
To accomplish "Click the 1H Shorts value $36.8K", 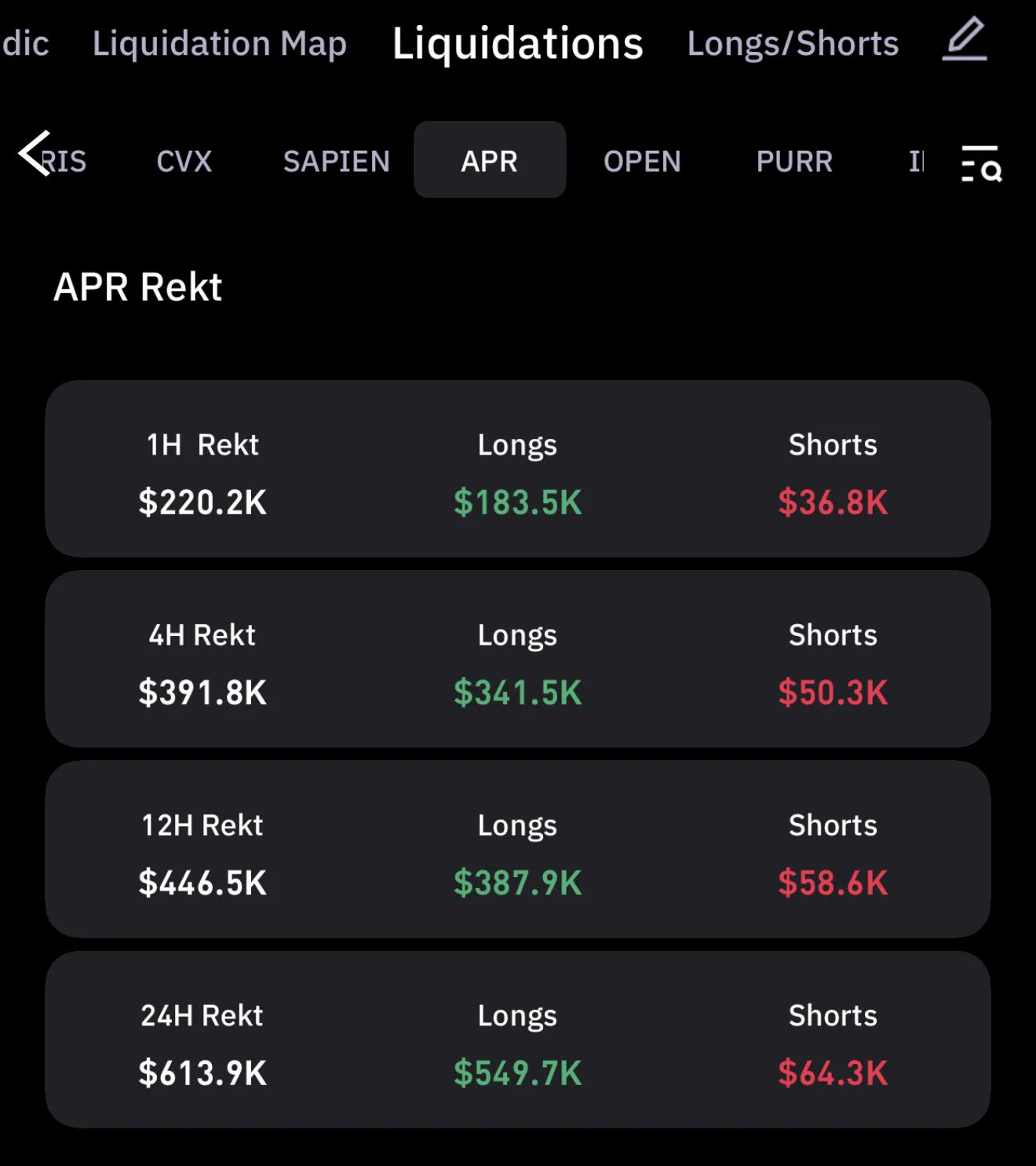I will click(833, 503).
